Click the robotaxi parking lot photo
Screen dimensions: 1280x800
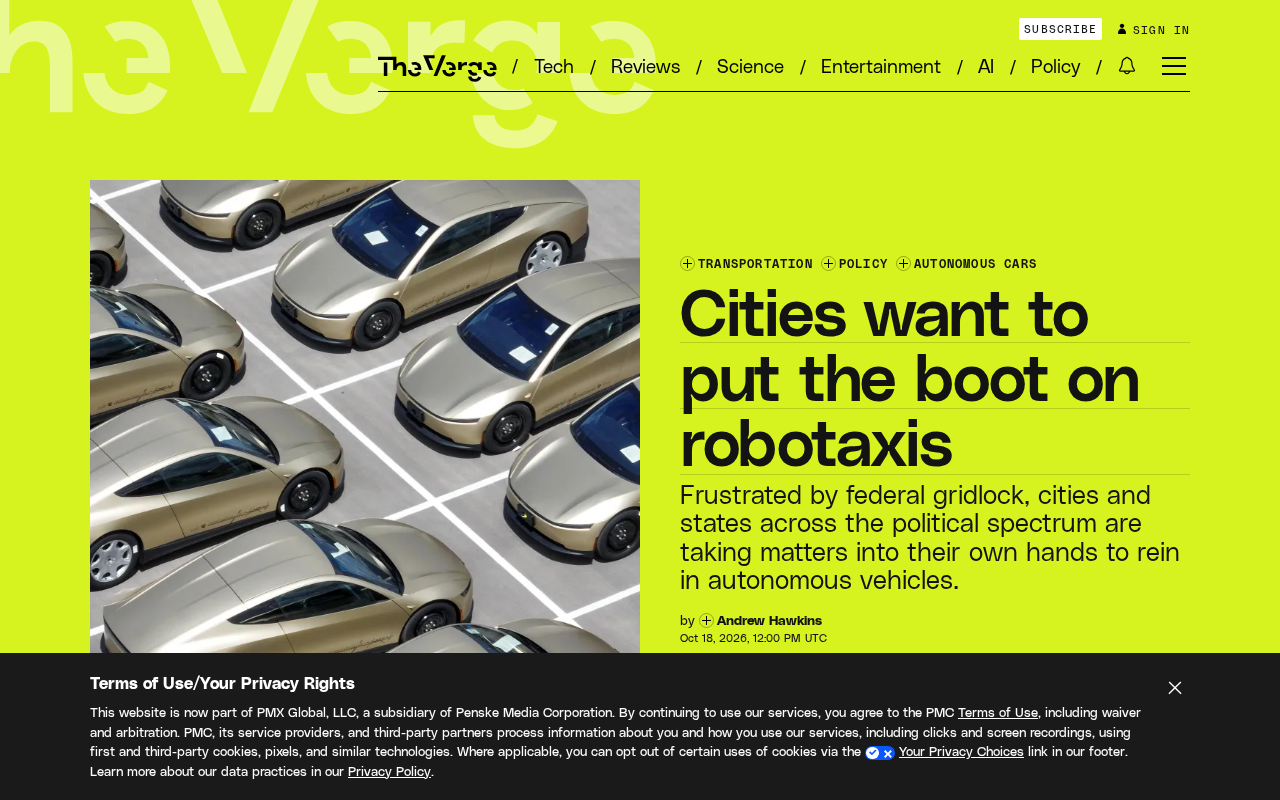365,417
